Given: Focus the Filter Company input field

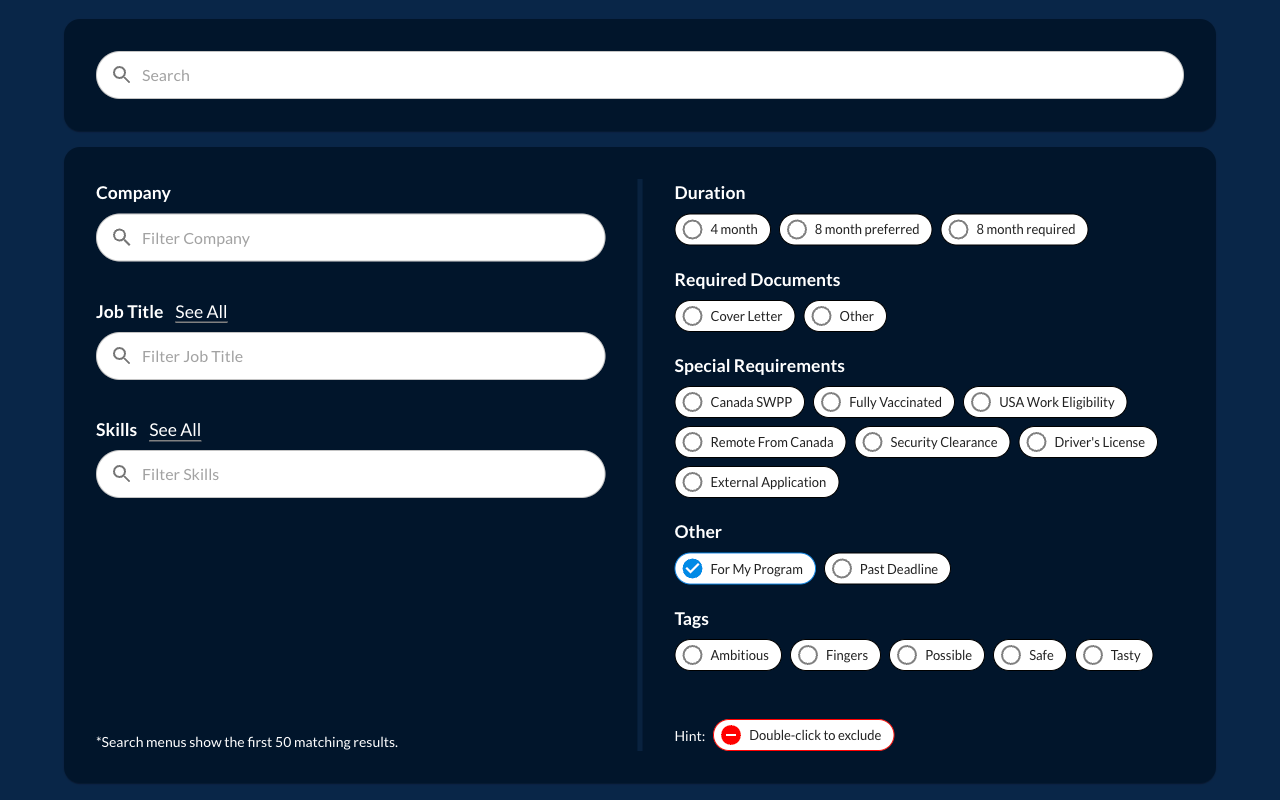Looking at the screenshot, I should click(351, 238).
